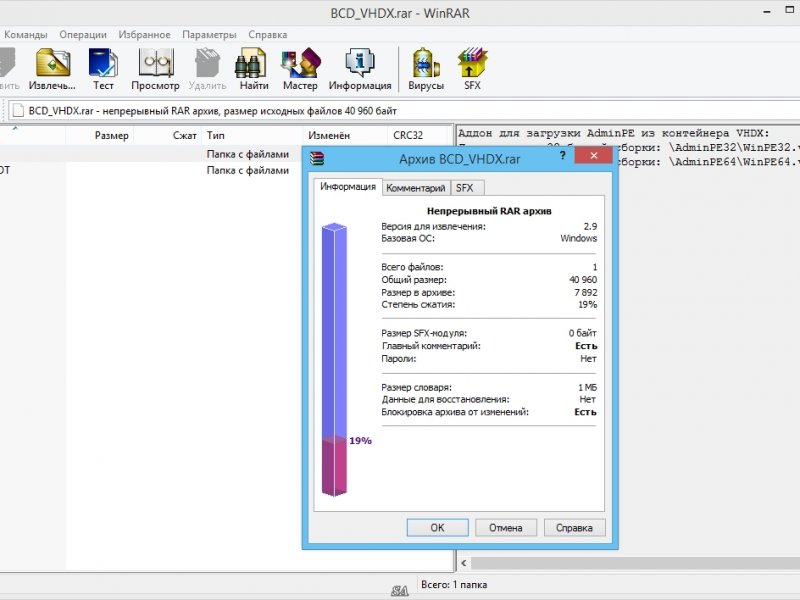
Task: Click the 'Базовая ОС' value Windows
Action: click(x=579, y=238)
